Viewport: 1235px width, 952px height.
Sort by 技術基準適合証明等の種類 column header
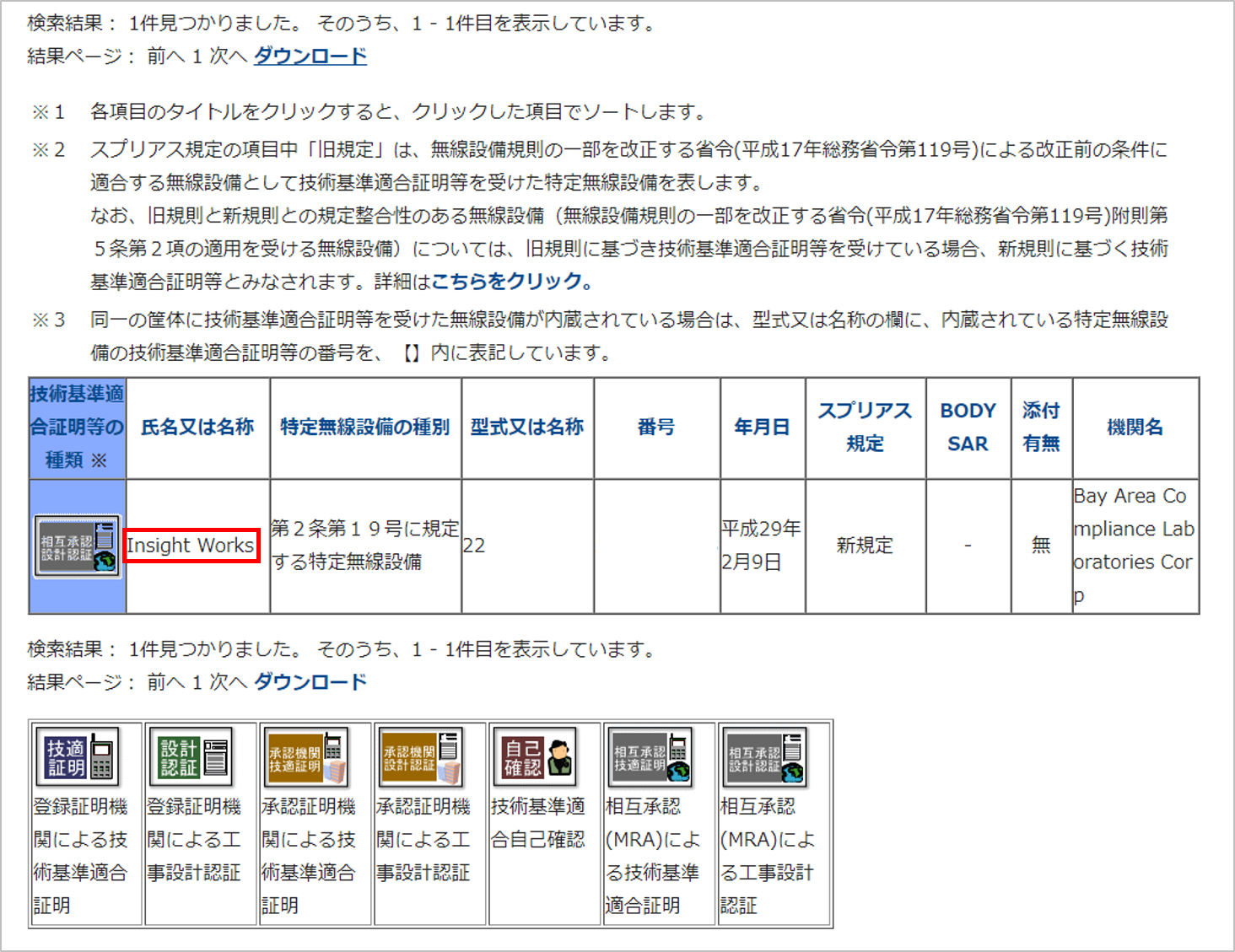(x=77, y=427)
